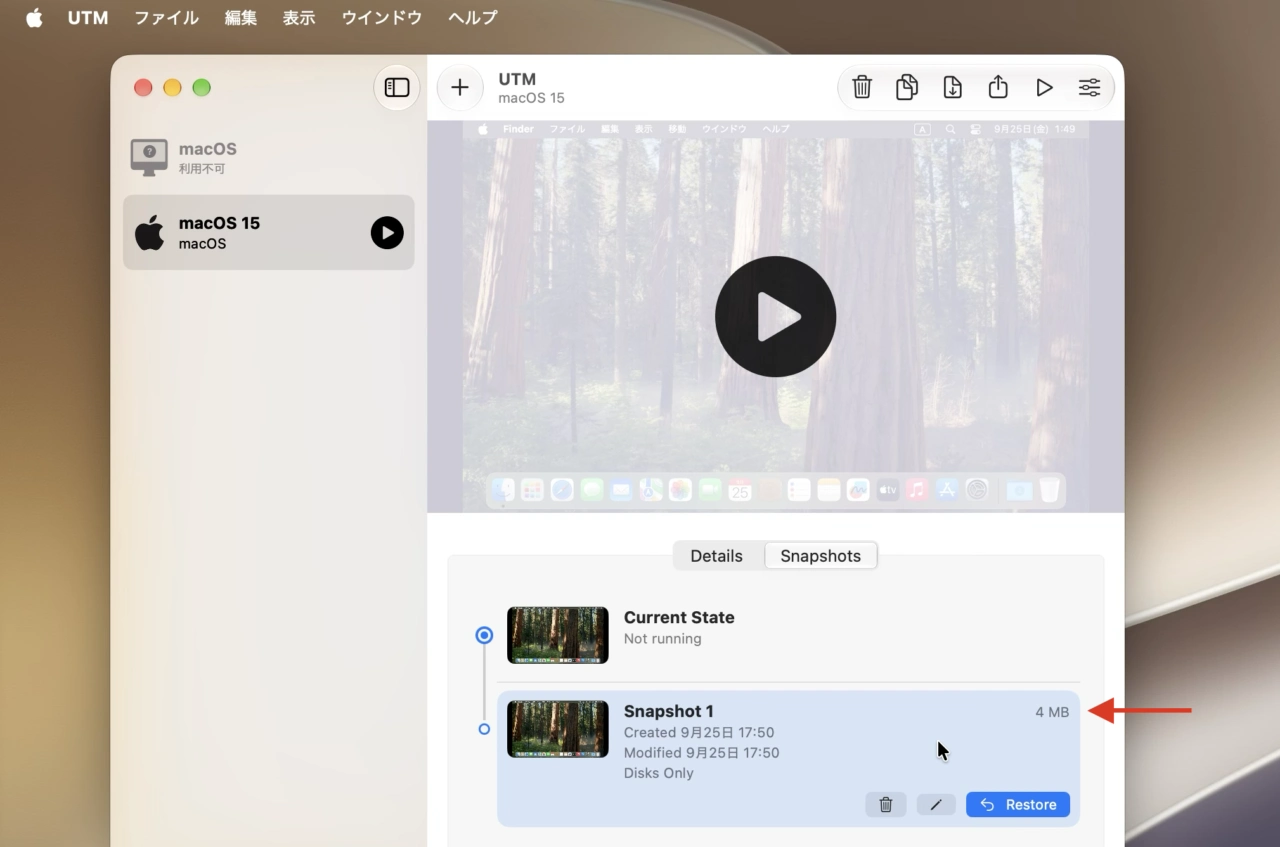The width and height of the screenshot is (1280, 847).
Task: Click the Snapshot 1 title text
Action: 669,711
